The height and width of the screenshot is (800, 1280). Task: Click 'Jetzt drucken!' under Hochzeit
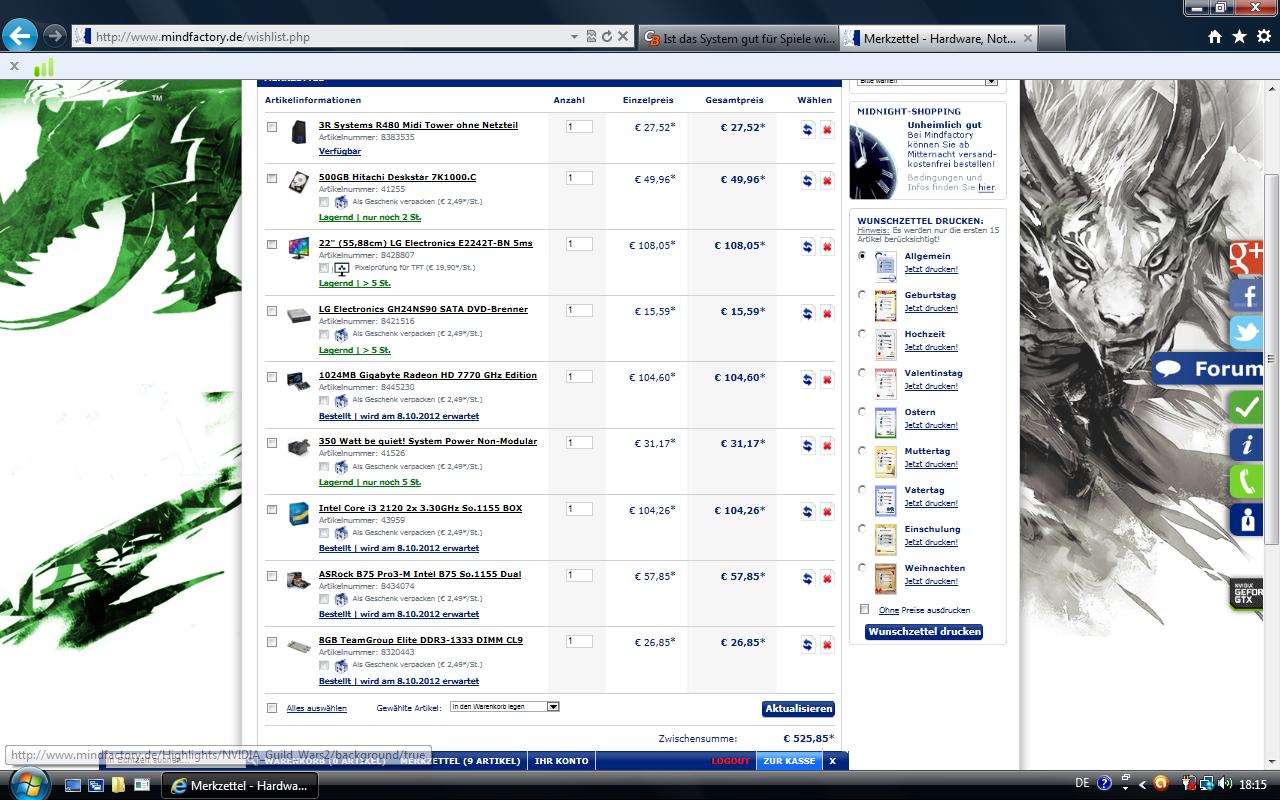pos(931,347)
